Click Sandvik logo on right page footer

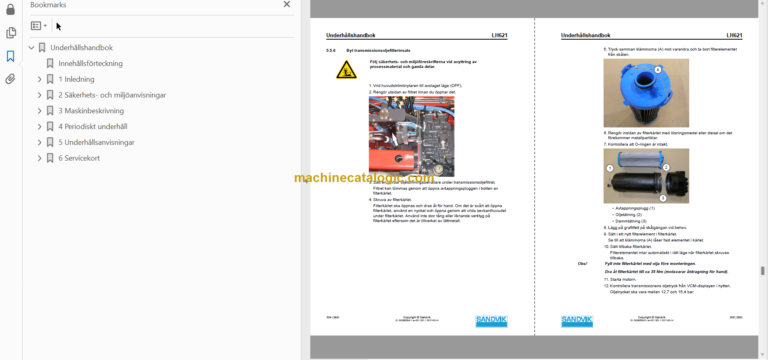point(577,321)
